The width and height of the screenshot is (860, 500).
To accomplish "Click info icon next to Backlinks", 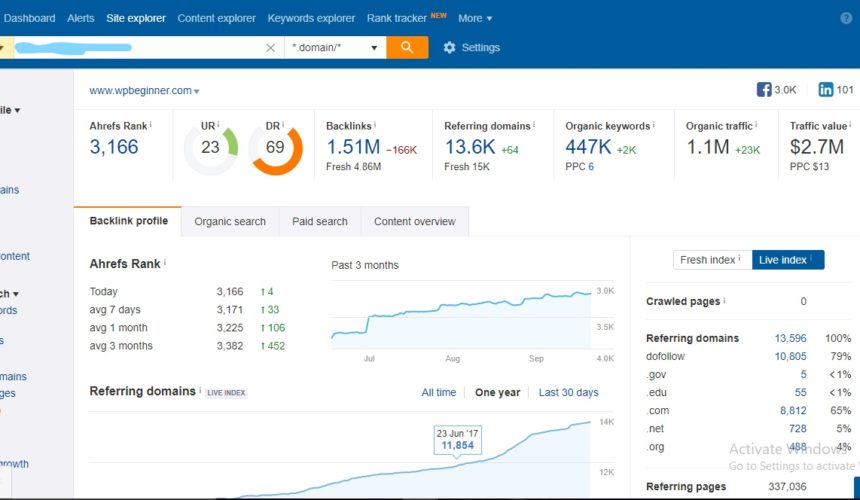I will [375, 125].
